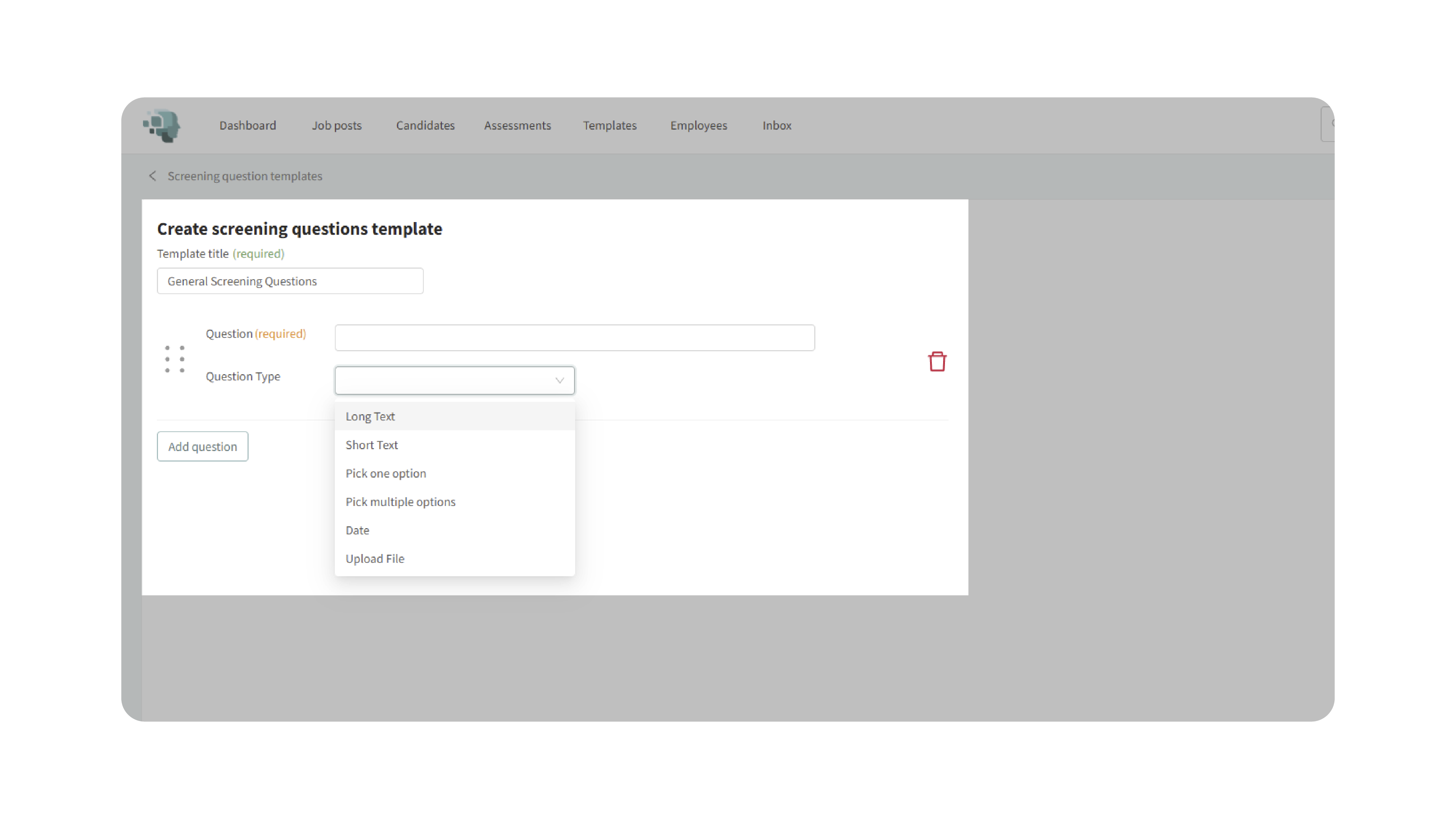Click the drag handle dots icon
Image resolution: width=1456 pixels, height=819 pixels.
(175, 359)
